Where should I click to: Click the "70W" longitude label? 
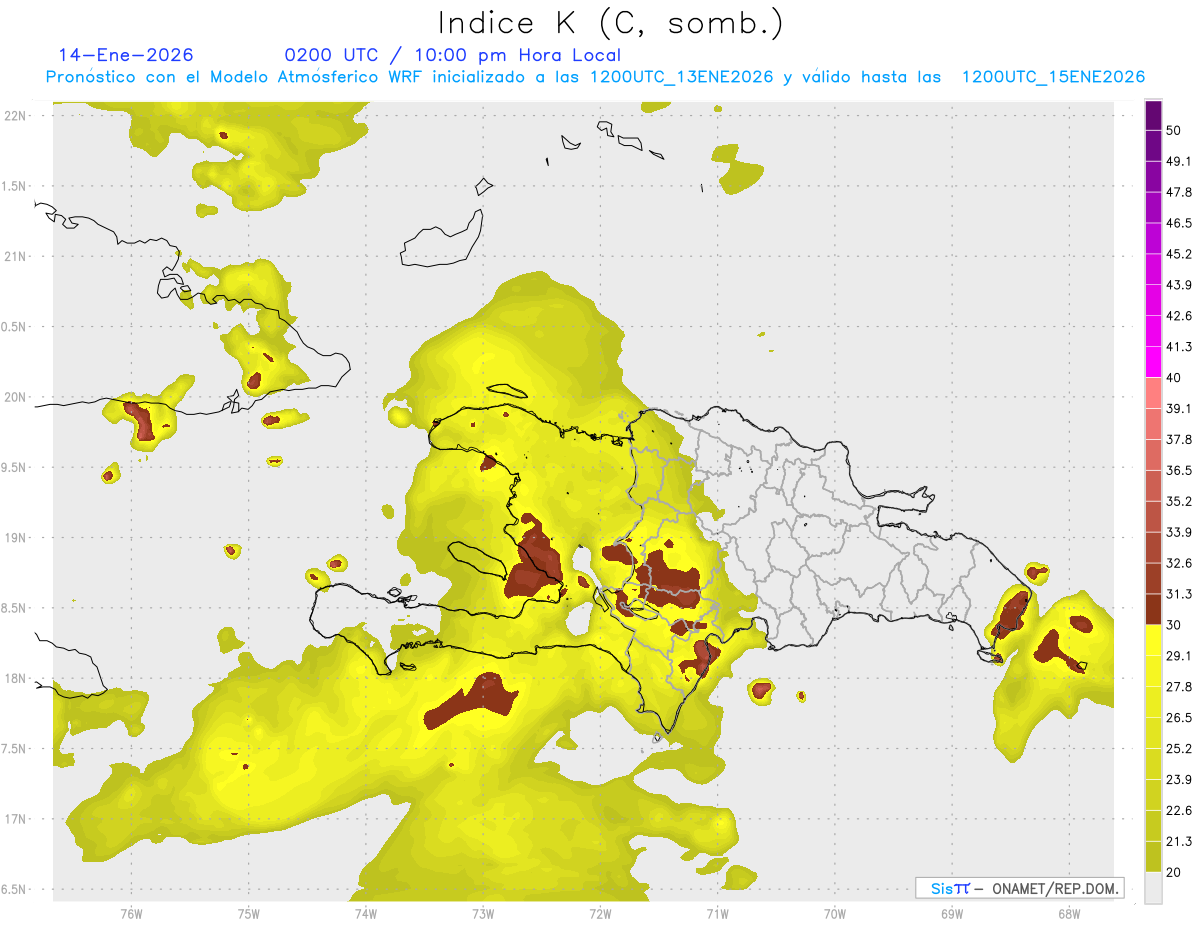(834, 913)
